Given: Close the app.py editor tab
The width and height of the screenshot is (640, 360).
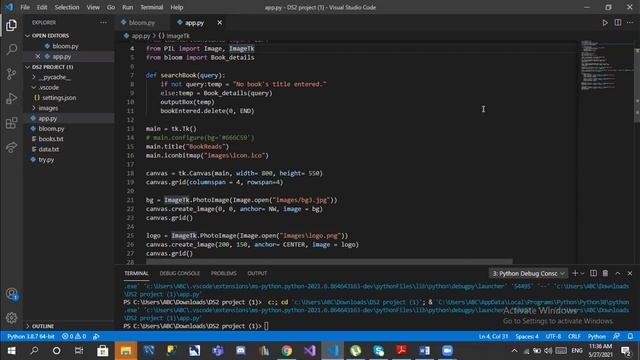Looking at the screenshot, I should [220, 23].
